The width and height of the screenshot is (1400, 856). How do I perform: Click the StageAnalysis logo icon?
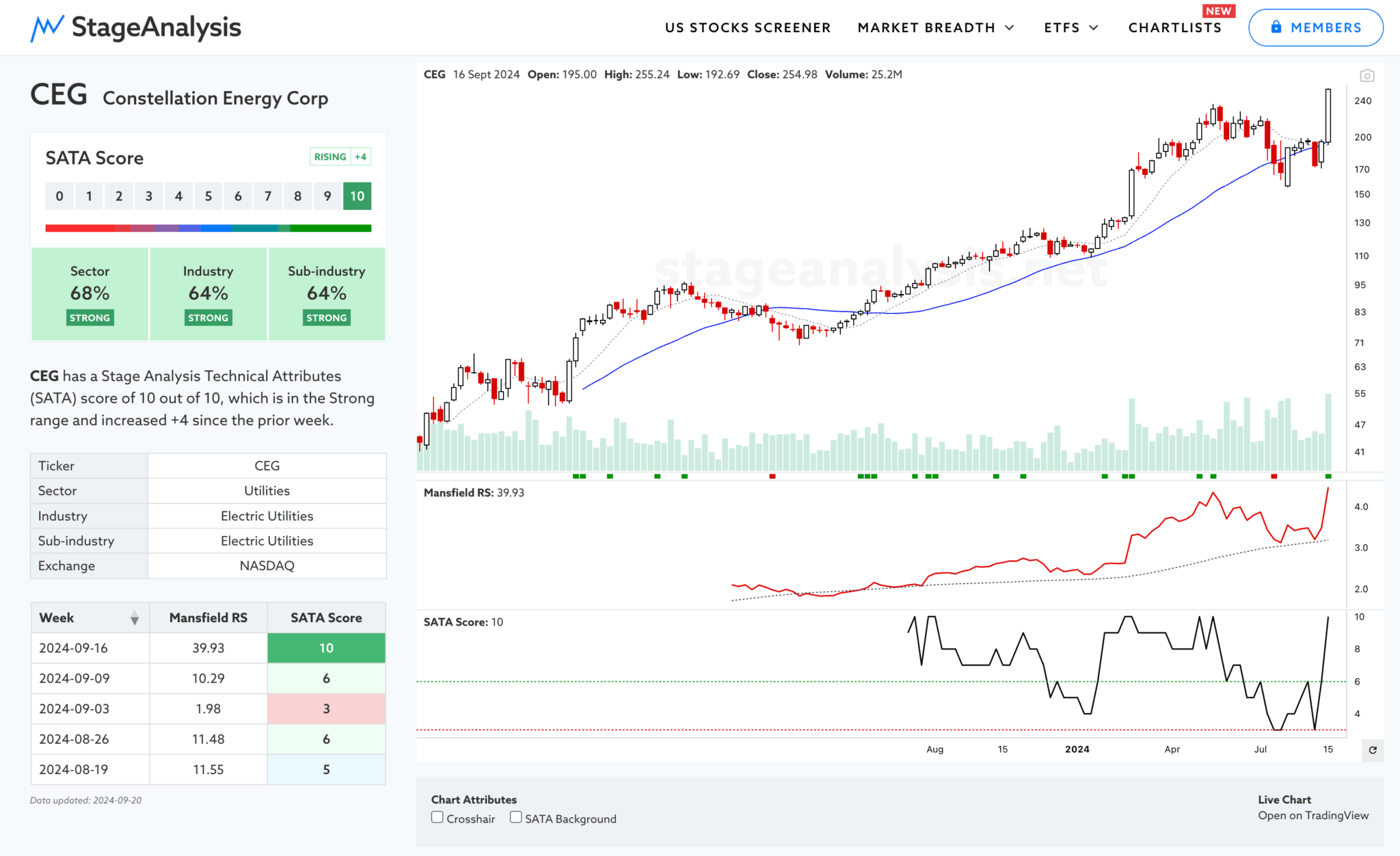pos(47,28)
